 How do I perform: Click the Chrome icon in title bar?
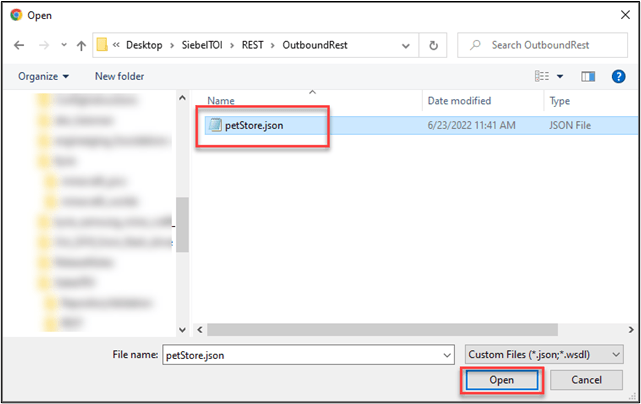pyautogui.click(x=16, y=15)
